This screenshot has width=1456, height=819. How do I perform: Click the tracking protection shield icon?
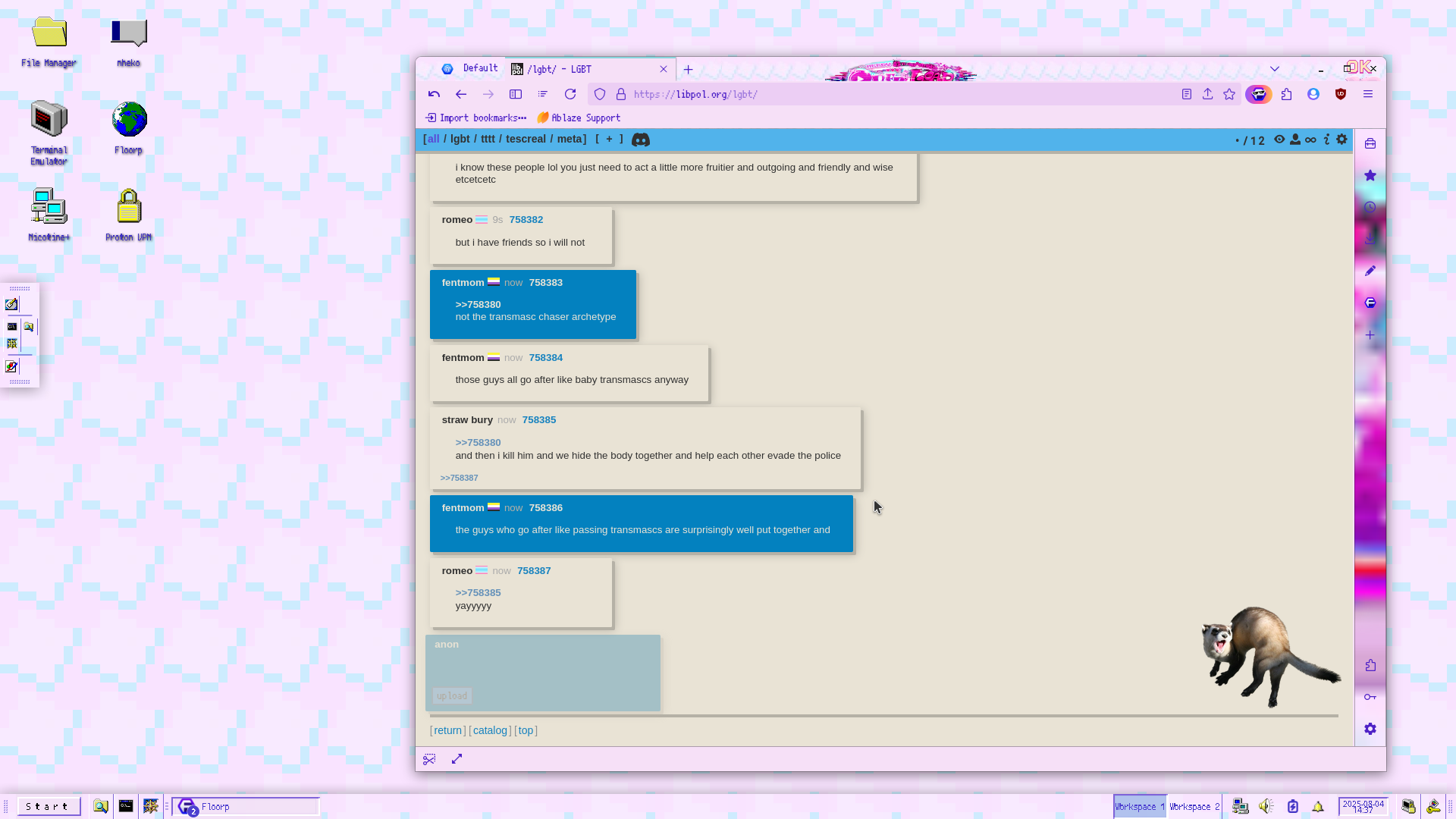click(600, 94)
